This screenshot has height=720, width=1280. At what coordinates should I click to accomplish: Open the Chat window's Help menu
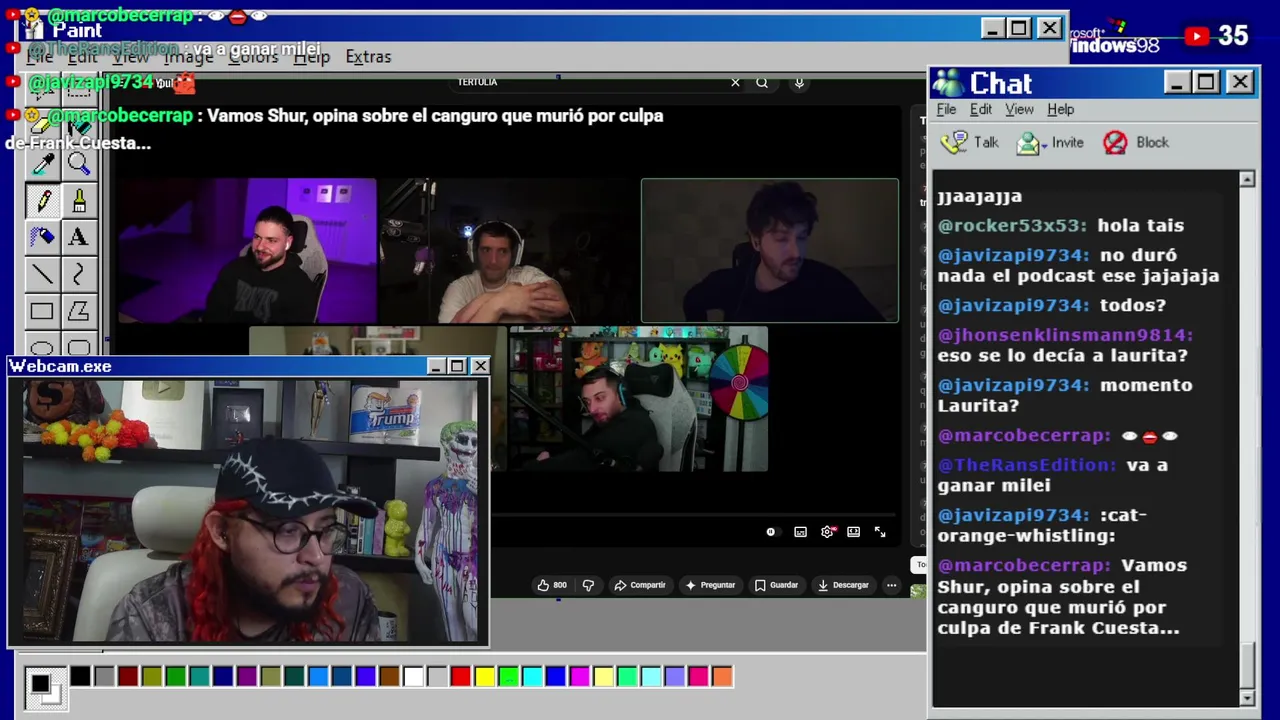1060,109
